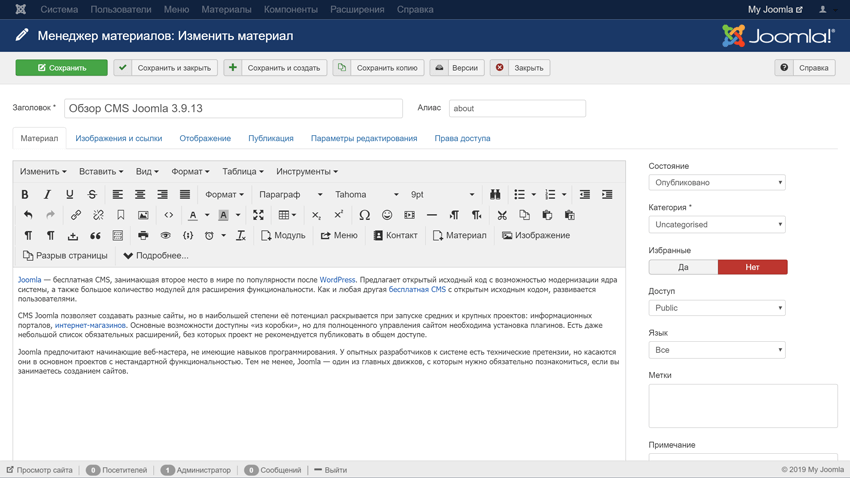Image resolution: width=850 pixels, height=478 pixels.
Task: Insert horizontal line icon
Action: [432, 215]
